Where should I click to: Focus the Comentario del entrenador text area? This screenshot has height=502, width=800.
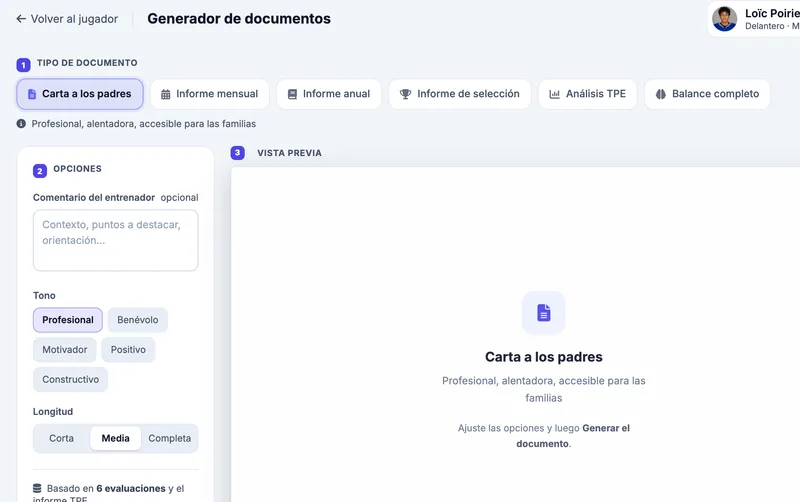(115, 240)
